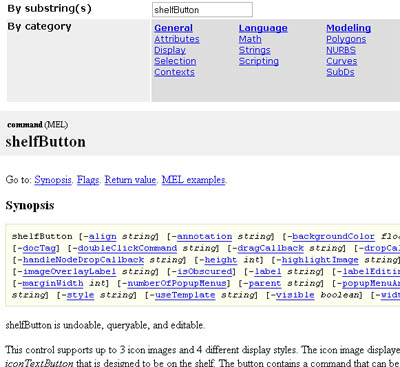This screenshot has width=400, height=367.
Task: Click the 'By substring(s)' label
Action: (49, 8)
